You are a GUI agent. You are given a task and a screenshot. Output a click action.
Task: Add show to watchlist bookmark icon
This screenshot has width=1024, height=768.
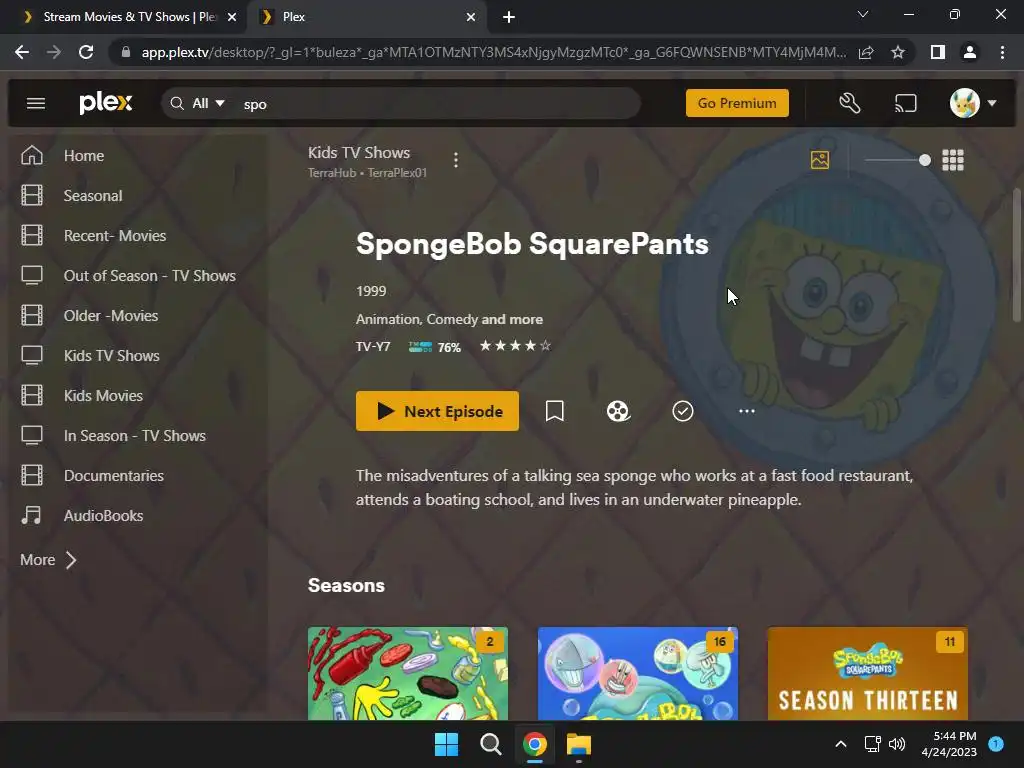pyautogui.click(x=554, y=411)
